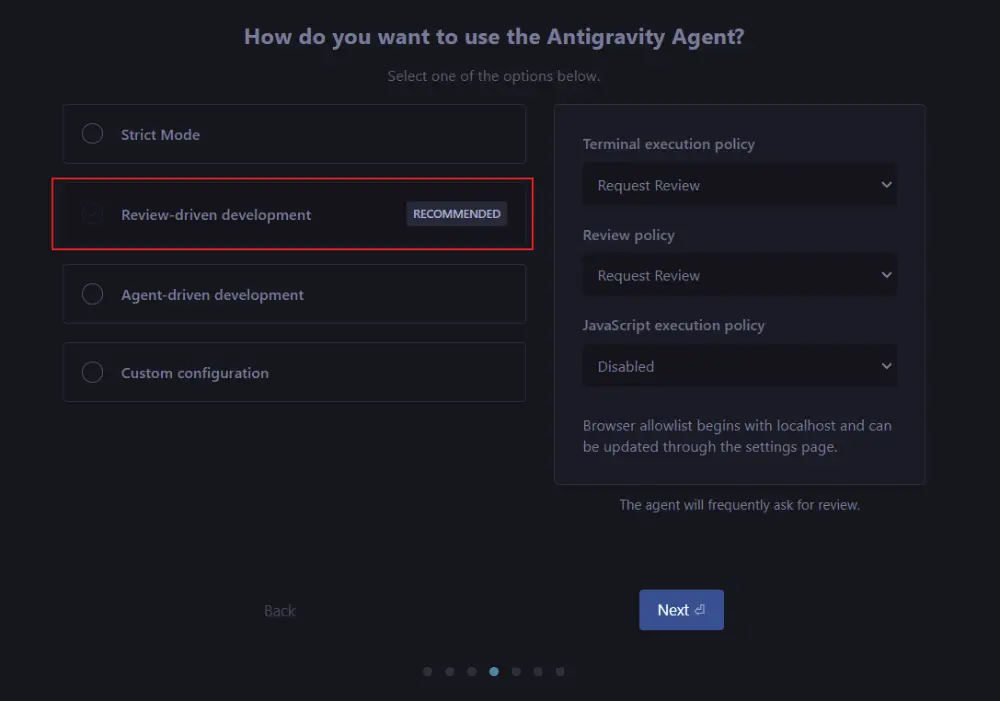
Task: Jump to the fifth step dot
Action: tap(516, 672)
